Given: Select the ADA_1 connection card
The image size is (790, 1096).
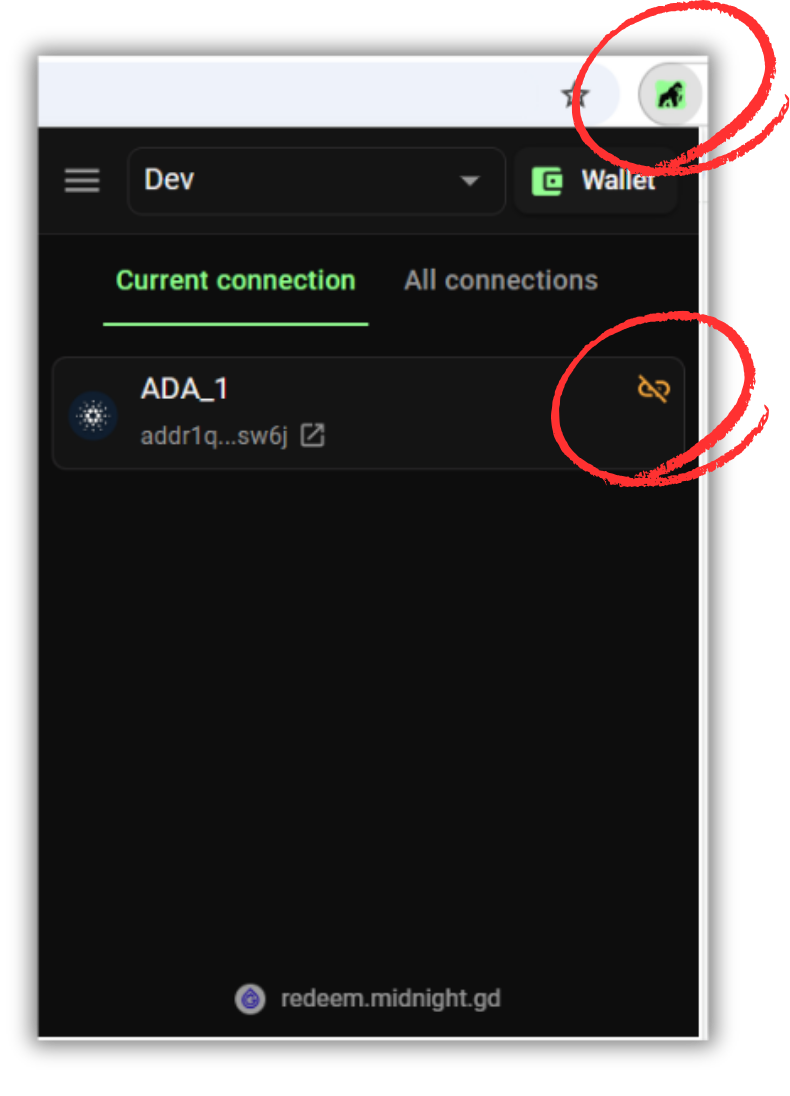Looking at the screenshot, I should click(368, 413).
